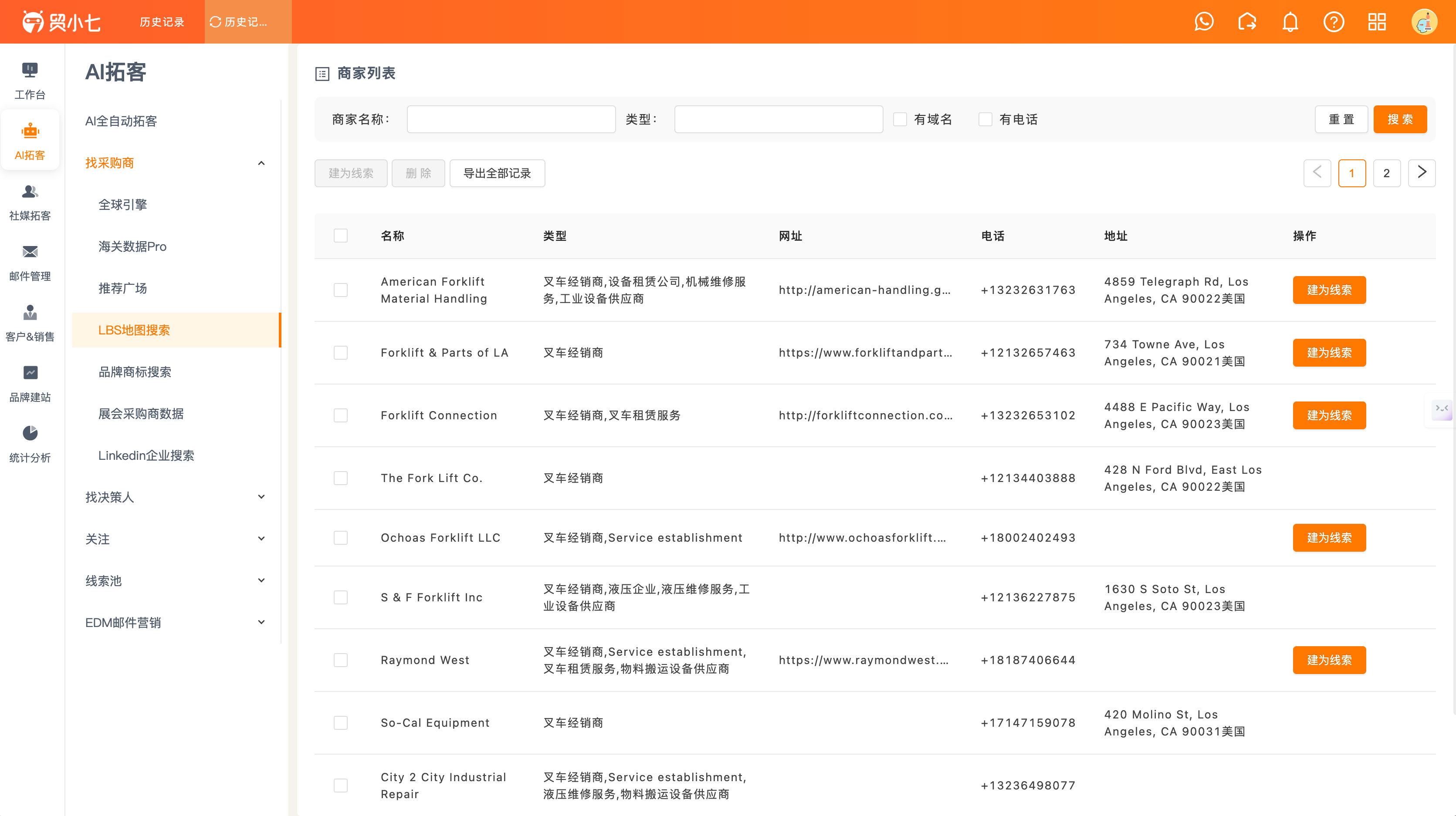This screenshot has width=1456, height=816.
Task: Switch to the 历史记录 top tab
Action: [162, 22]
